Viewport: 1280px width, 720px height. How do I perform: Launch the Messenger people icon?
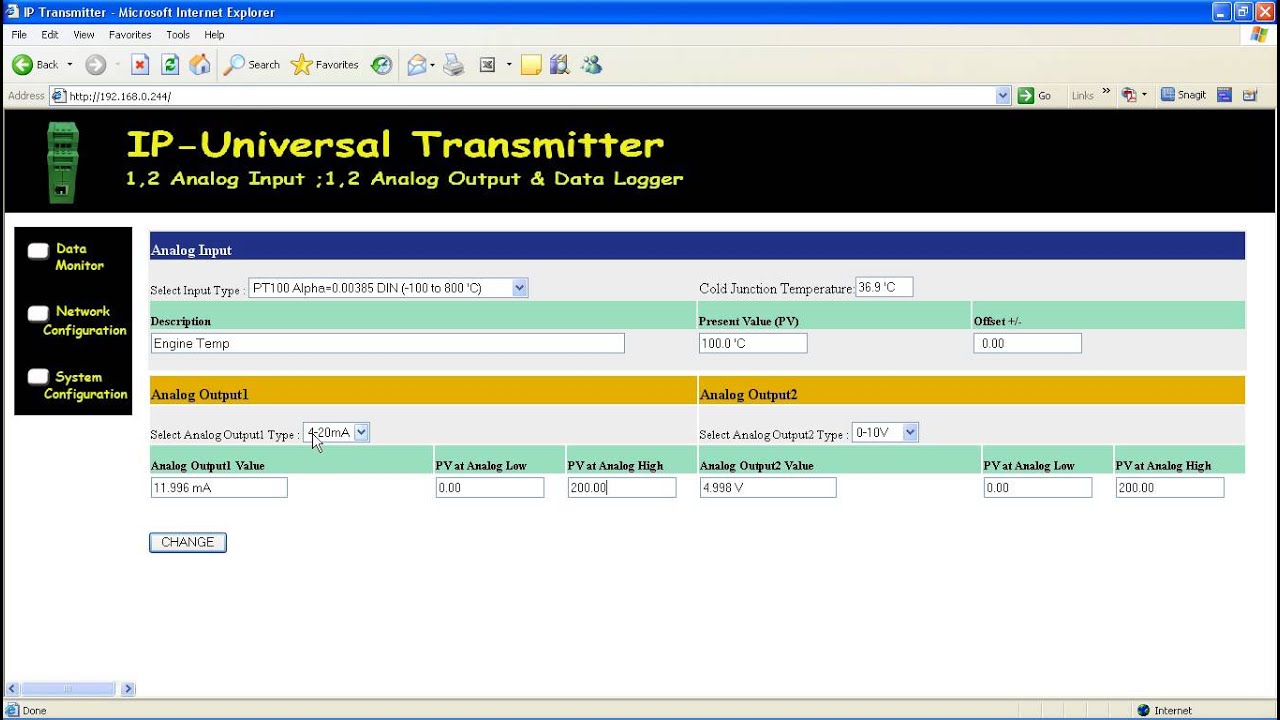[x=591, y=65]
